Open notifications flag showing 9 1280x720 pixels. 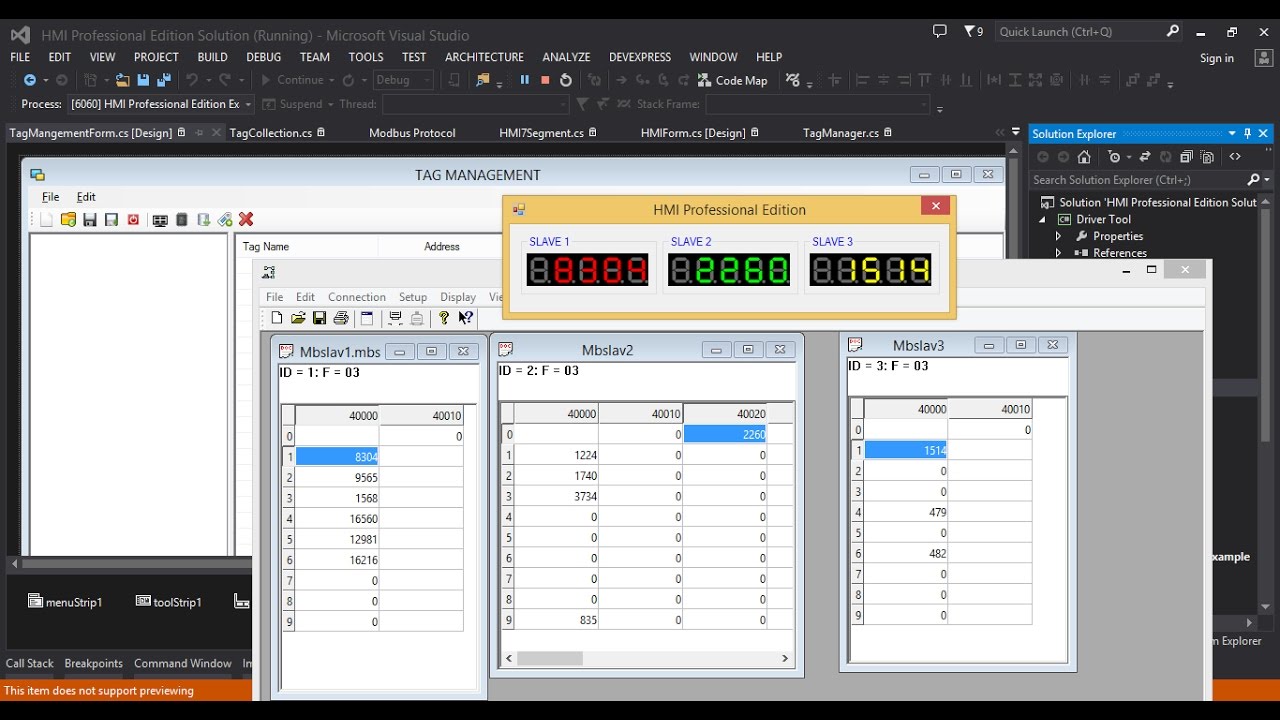973,32
